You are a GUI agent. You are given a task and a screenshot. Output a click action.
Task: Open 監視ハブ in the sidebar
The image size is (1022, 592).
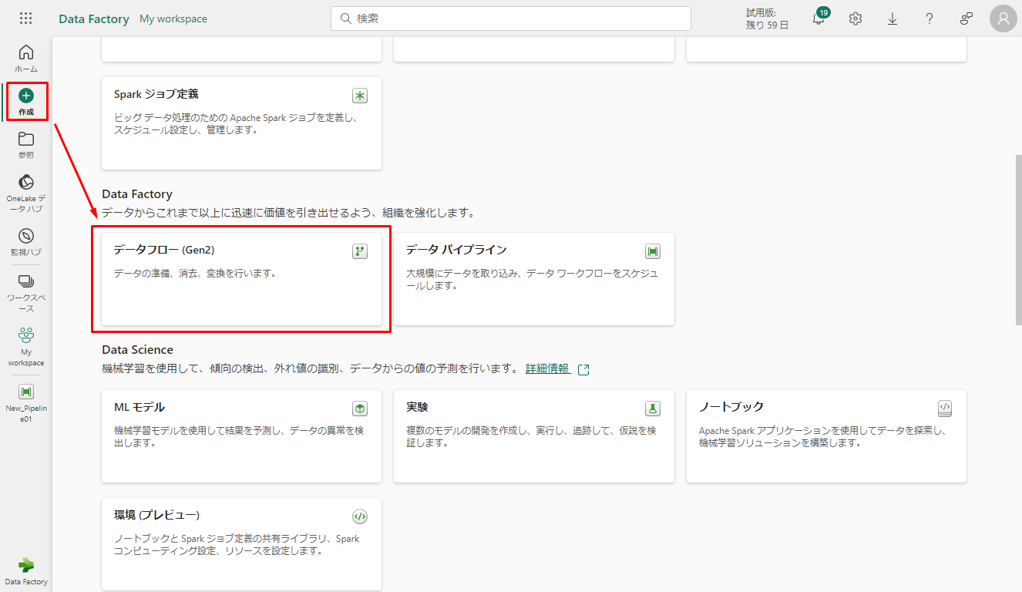click(x=26, y=242)
